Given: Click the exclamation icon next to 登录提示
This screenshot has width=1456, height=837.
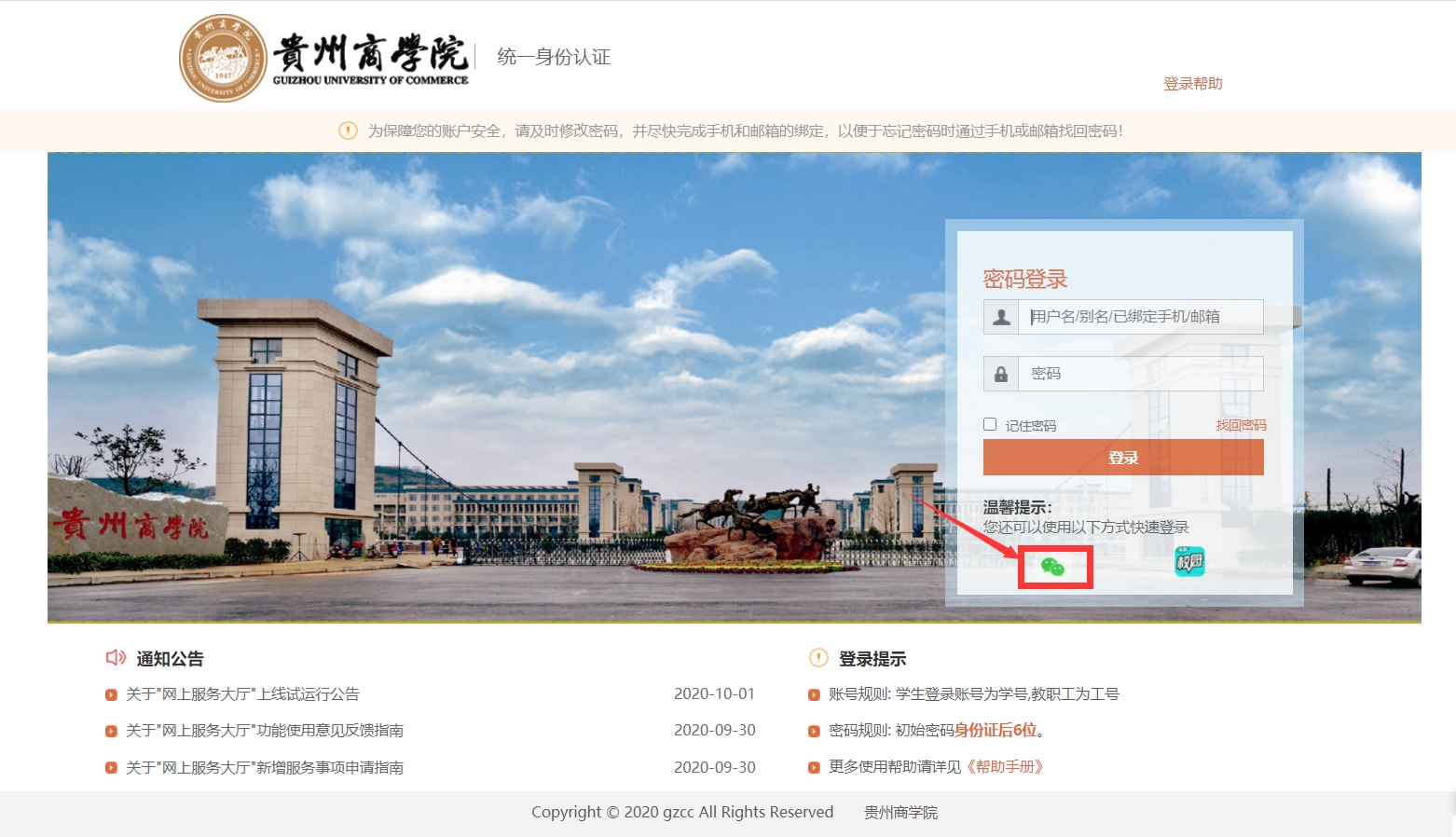Looking at the screenshot, I should point(818,658).
